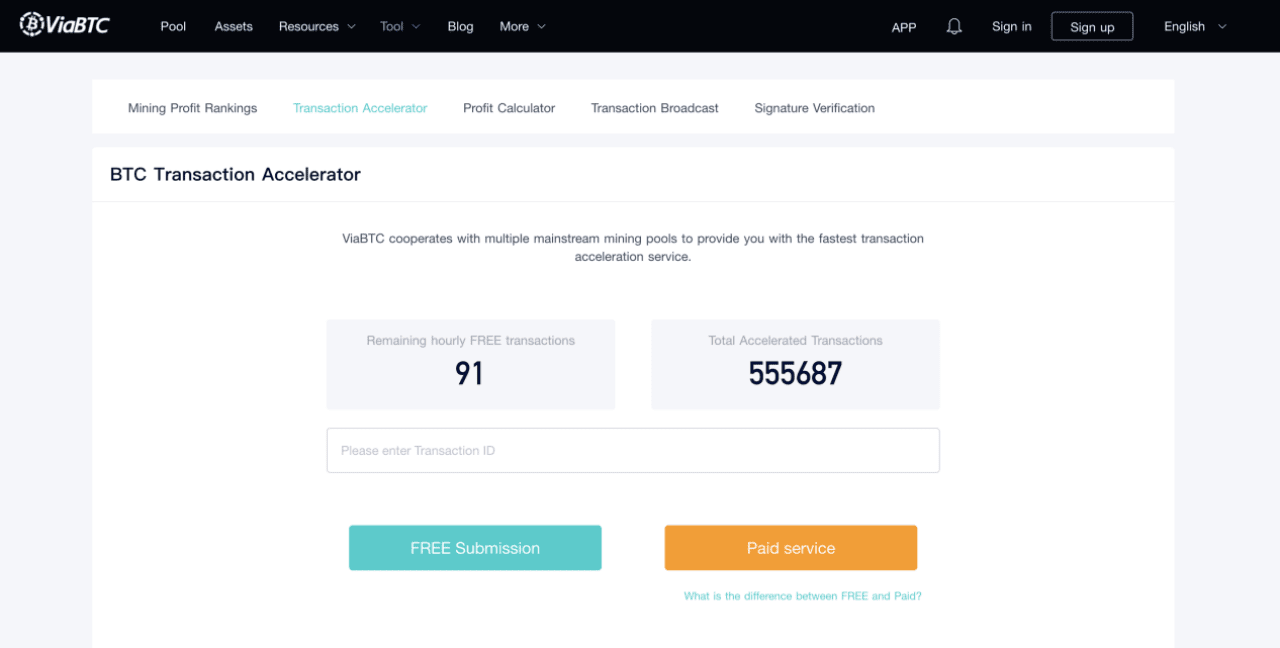Open the Pool menu item

[x=173, y=26]
